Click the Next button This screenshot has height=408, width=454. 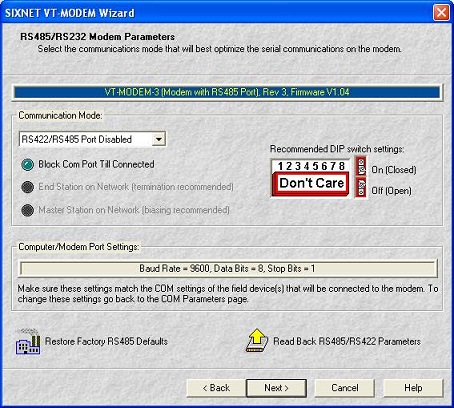point(276,388)
